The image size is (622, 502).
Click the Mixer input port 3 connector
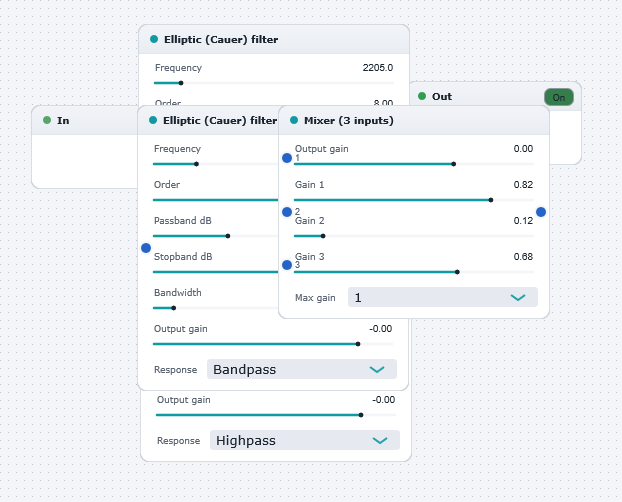tap(287, 265)
